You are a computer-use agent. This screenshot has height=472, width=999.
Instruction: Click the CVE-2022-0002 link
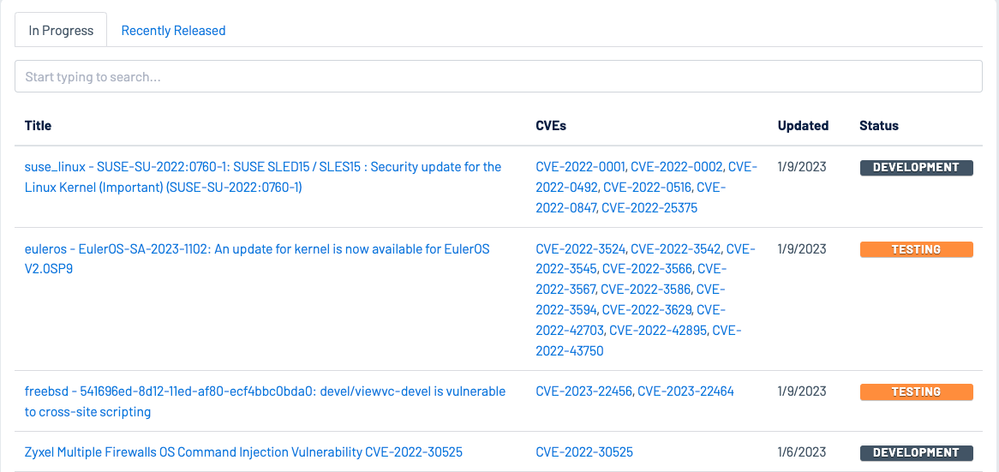point(676,167)
